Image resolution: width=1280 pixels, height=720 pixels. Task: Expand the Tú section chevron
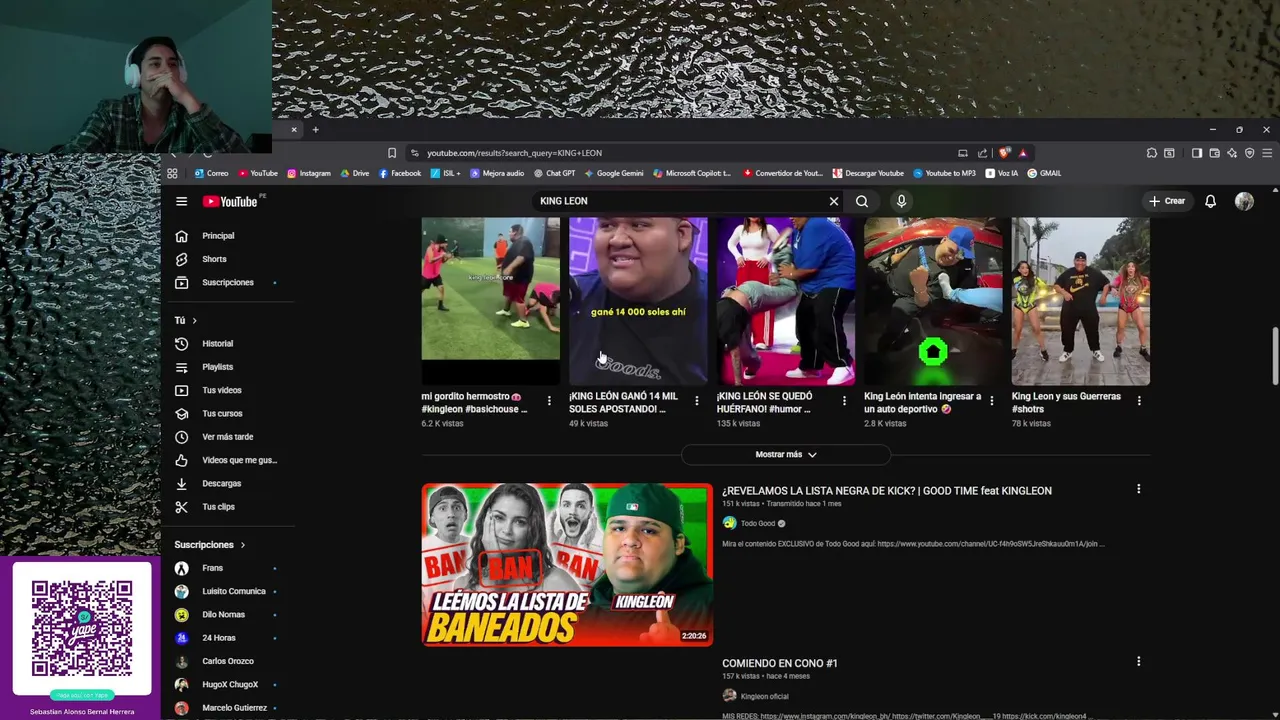coord(194,320)
